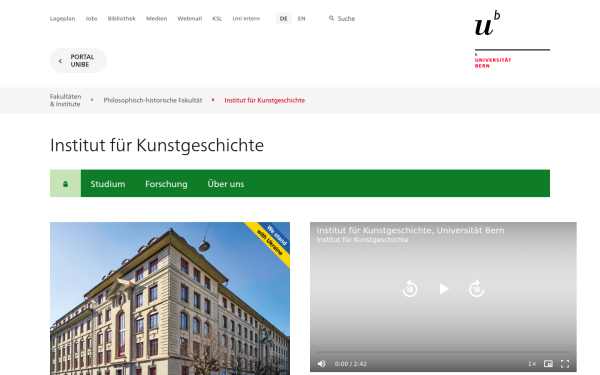
Task: Click the video progress bar
Action: (443, 352)
